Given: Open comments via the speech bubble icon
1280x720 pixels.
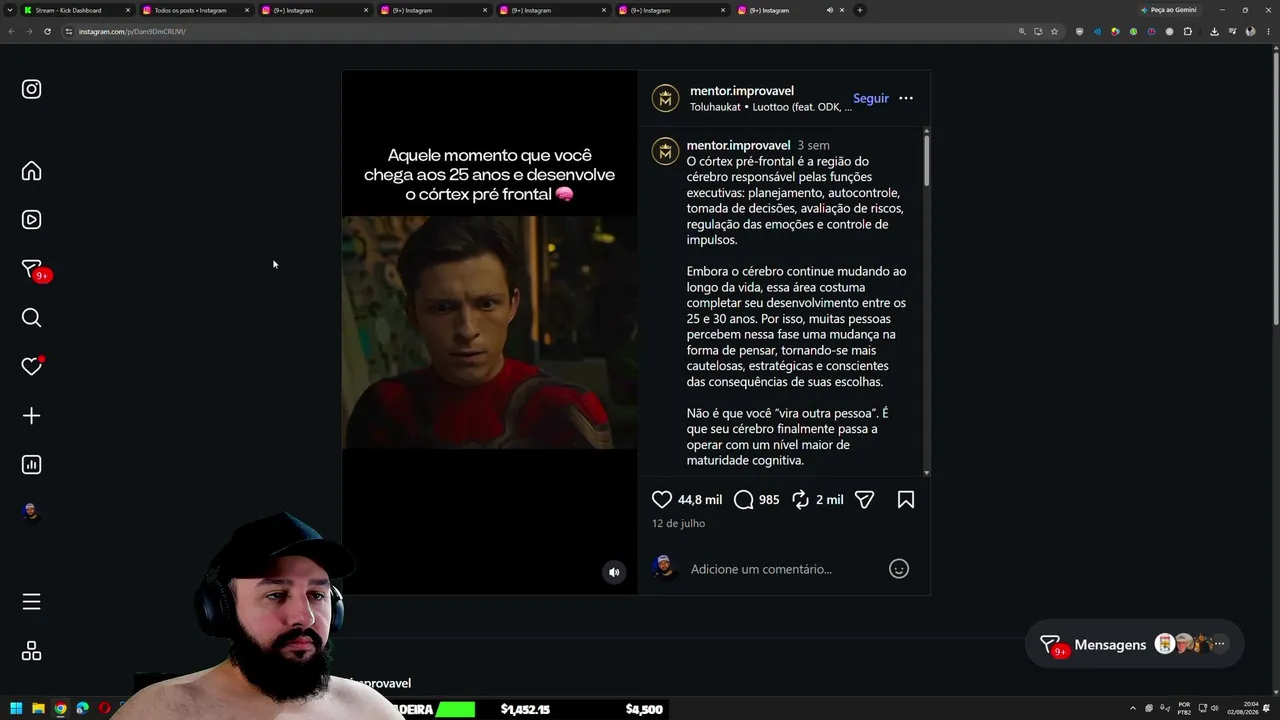Looking at the screenshot, I should (x=743, y=499).
